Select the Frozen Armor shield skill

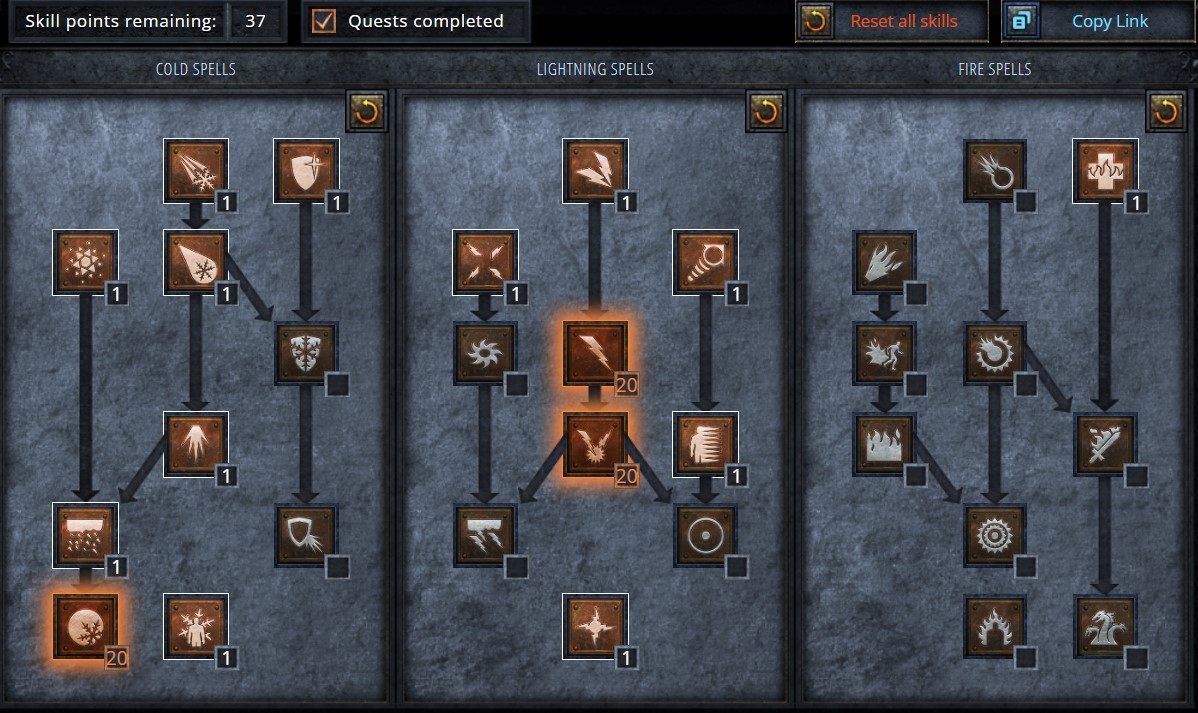coord(306,171)
